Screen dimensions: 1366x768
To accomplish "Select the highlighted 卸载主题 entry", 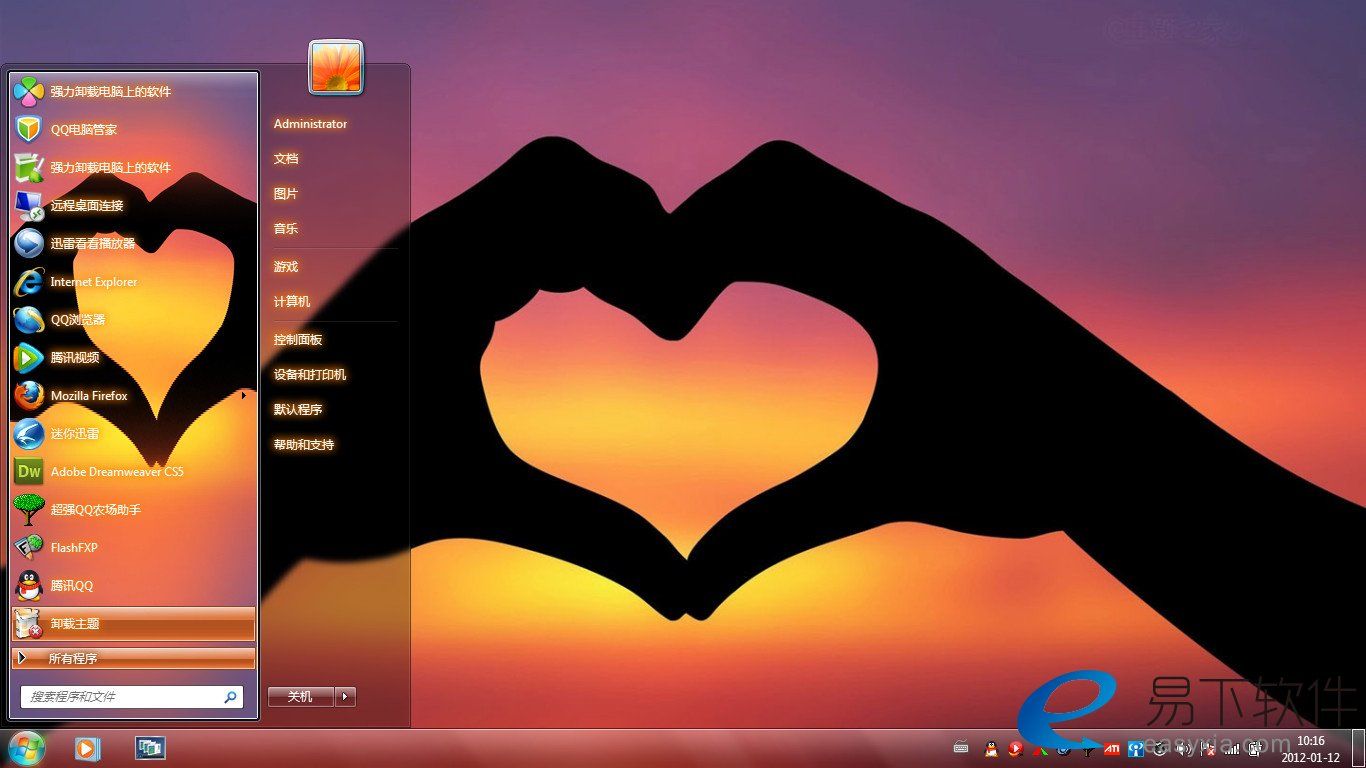I will [133, 624].
